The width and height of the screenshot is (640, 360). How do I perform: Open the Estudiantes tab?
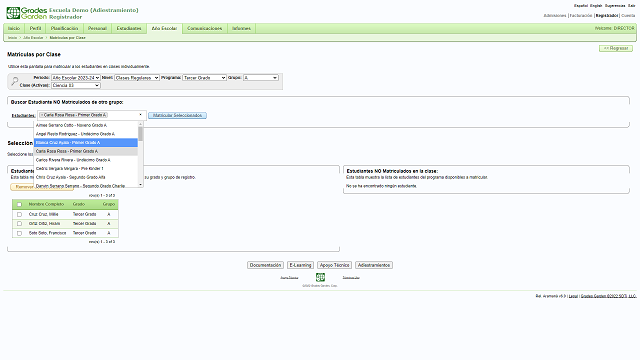tap(129, 28)
